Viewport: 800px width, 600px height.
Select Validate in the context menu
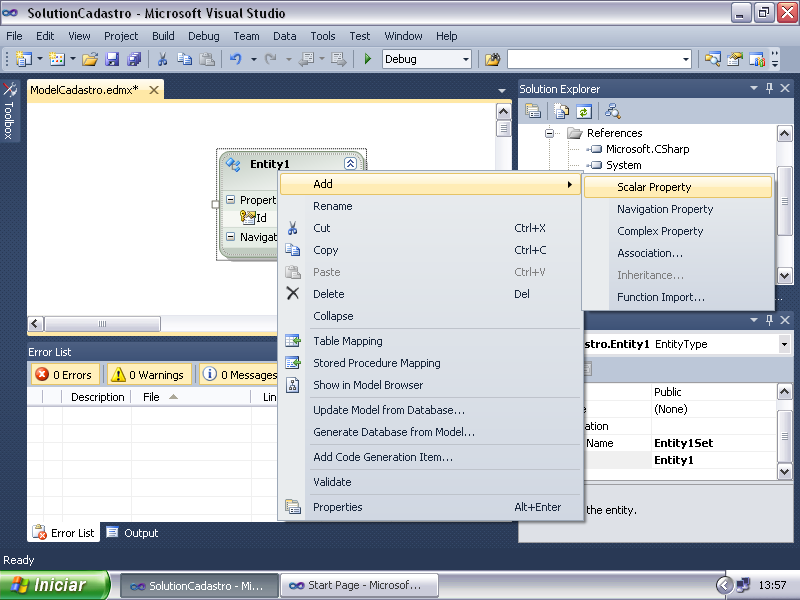click(x=430, y=482)
